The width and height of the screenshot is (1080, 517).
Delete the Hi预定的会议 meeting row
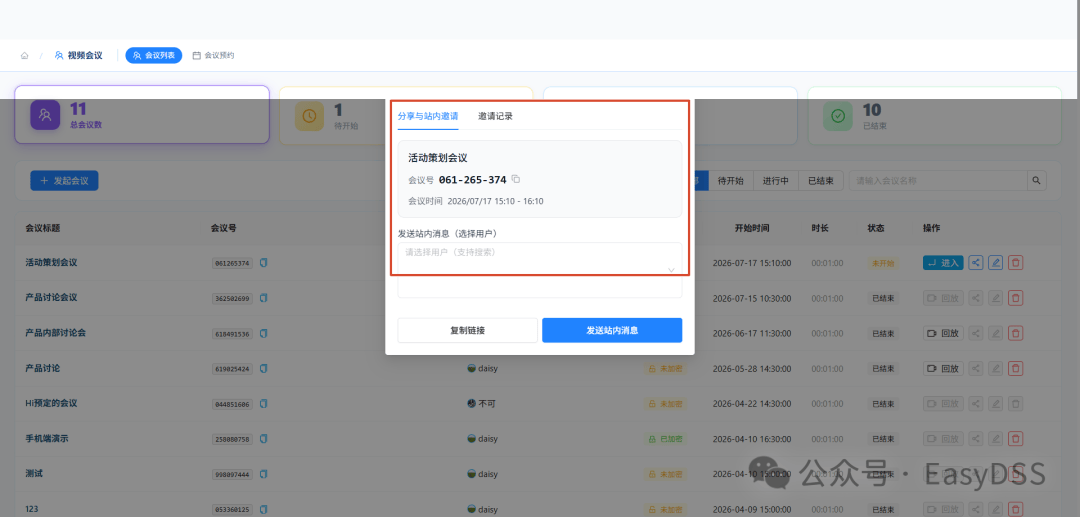point(1015,403)
